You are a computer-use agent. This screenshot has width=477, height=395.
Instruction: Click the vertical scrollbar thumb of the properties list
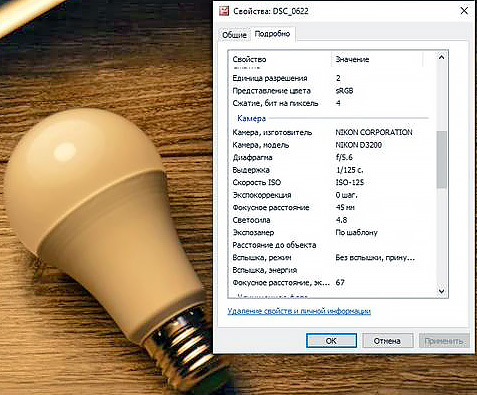click(441, 159)
